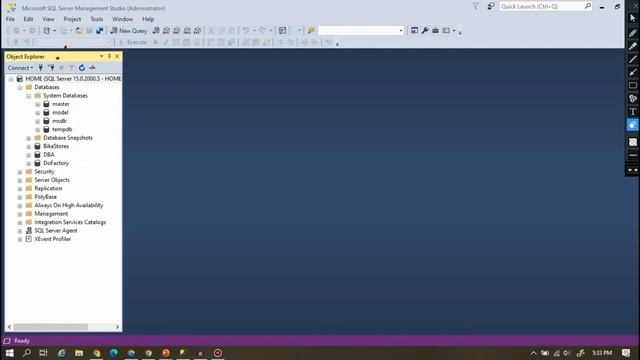Select the model database
The width and height of the screenshot is (640, 360).
[x=60, y=112]
